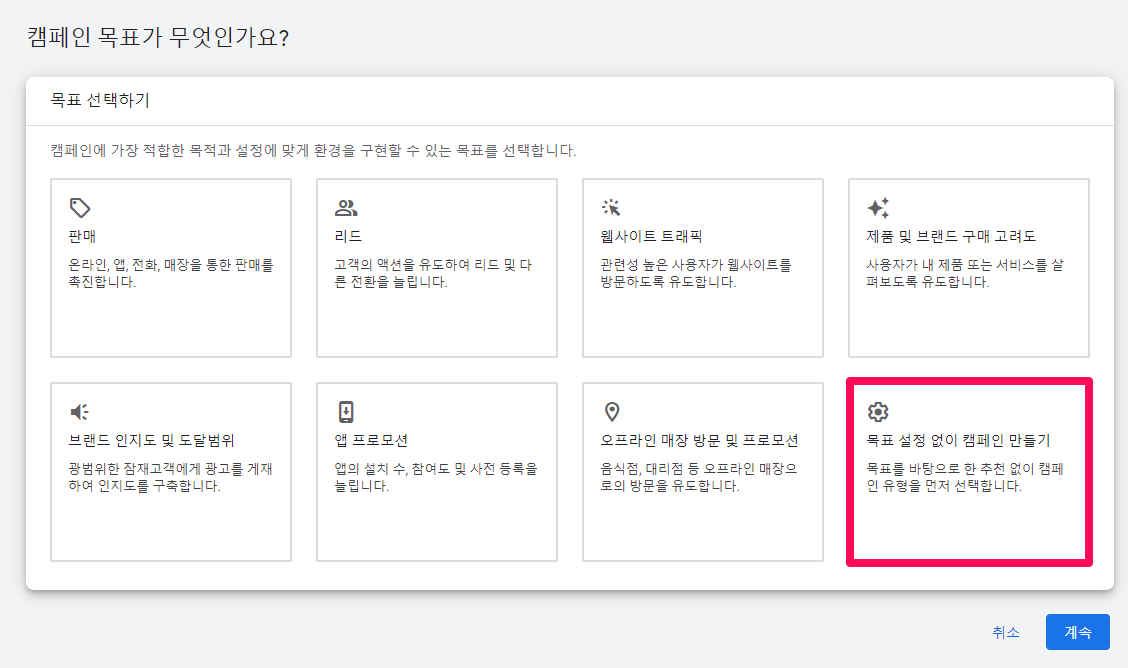Choose 브랜드 인지도 및 도달범위 title
Screen dimensions: 1128x668
pos(151,440)
